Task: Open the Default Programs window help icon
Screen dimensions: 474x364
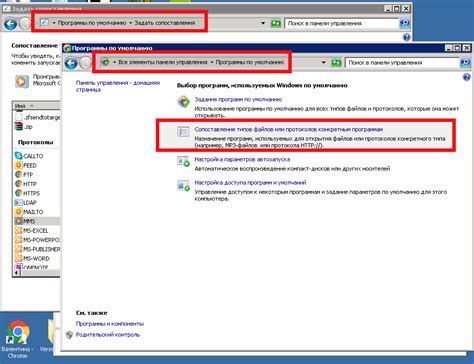Action: click(466, 77)
